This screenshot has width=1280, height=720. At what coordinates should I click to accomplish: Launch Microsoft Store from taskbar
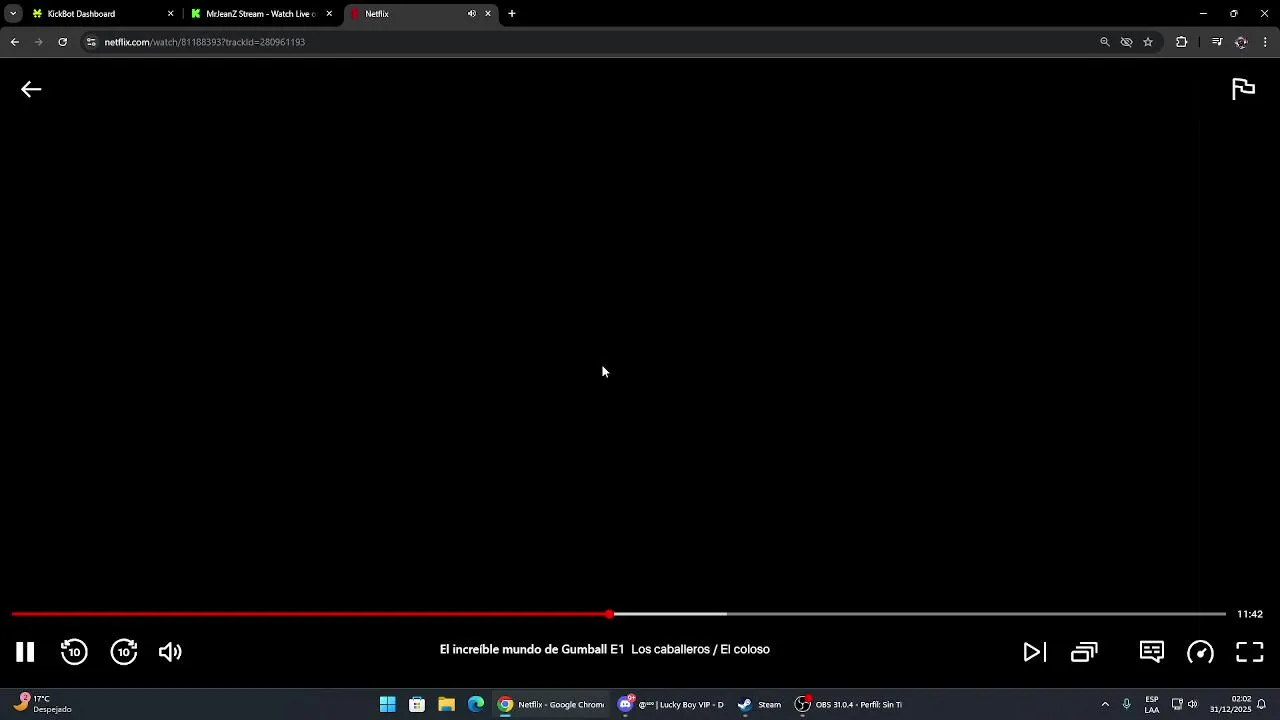coord(417,704)
